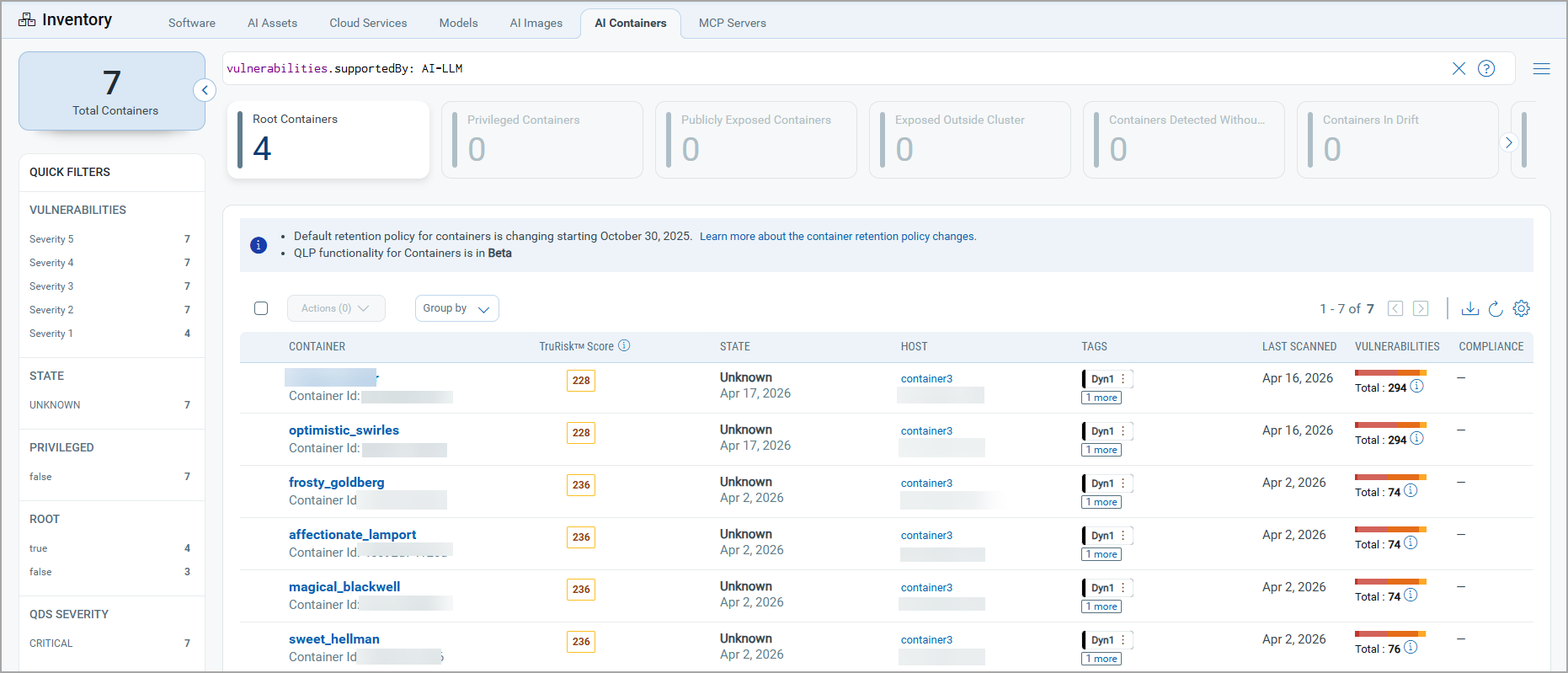Download the container list
Viewport: 1568px width, 673px height.
pos(1469,308)
